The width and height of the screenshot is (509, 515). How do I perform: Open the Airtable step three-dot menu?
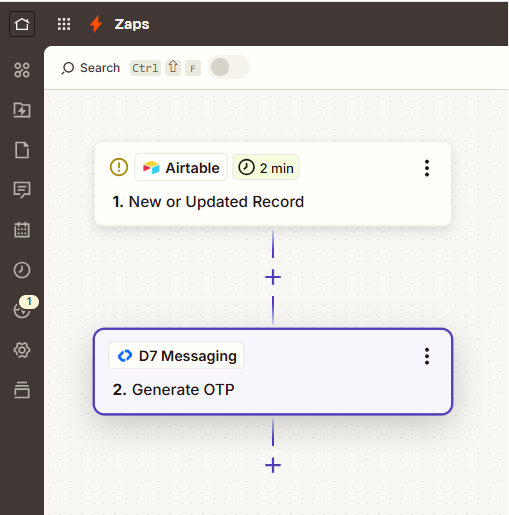427,168
